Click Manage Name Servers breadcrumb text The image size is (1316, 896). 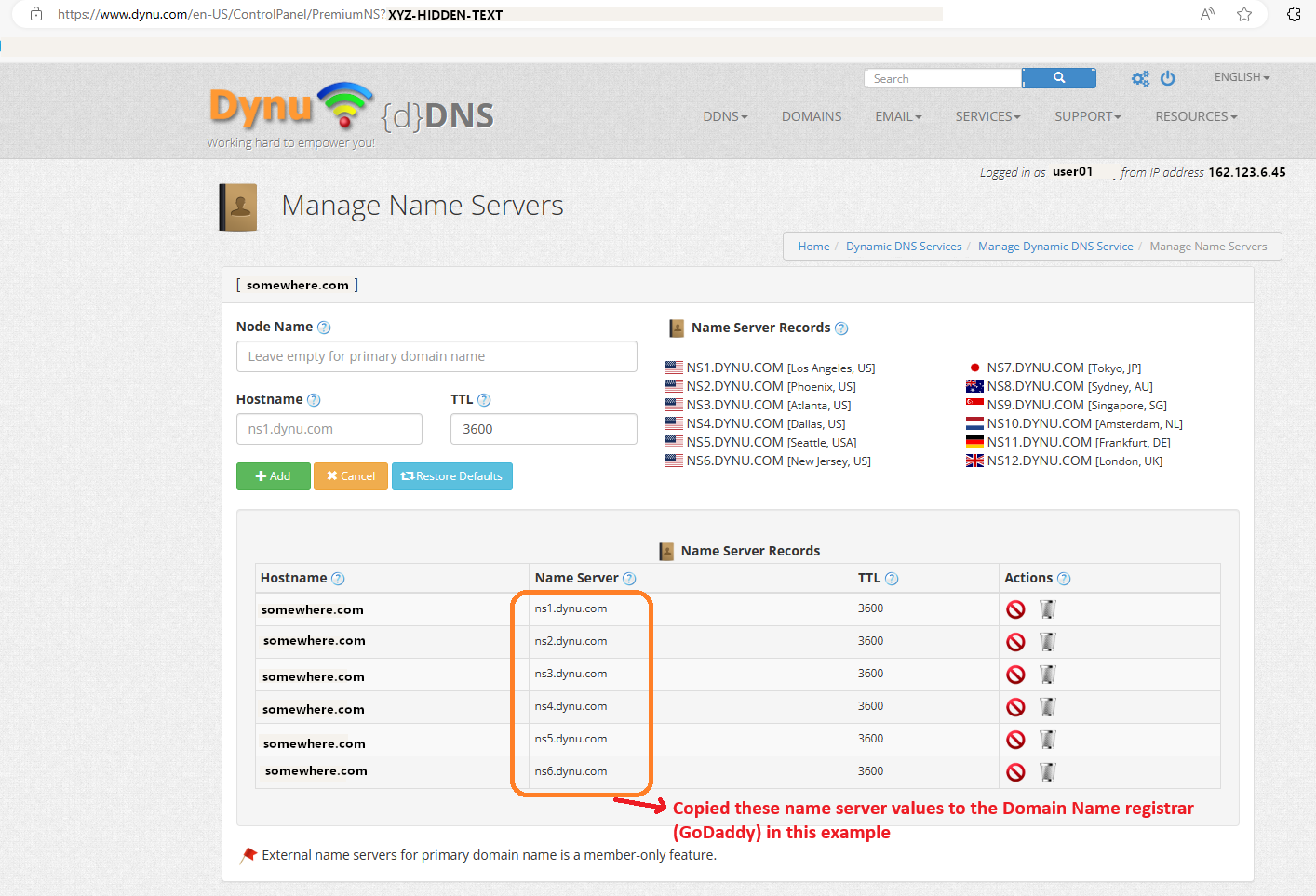(x=1208, y=247)
